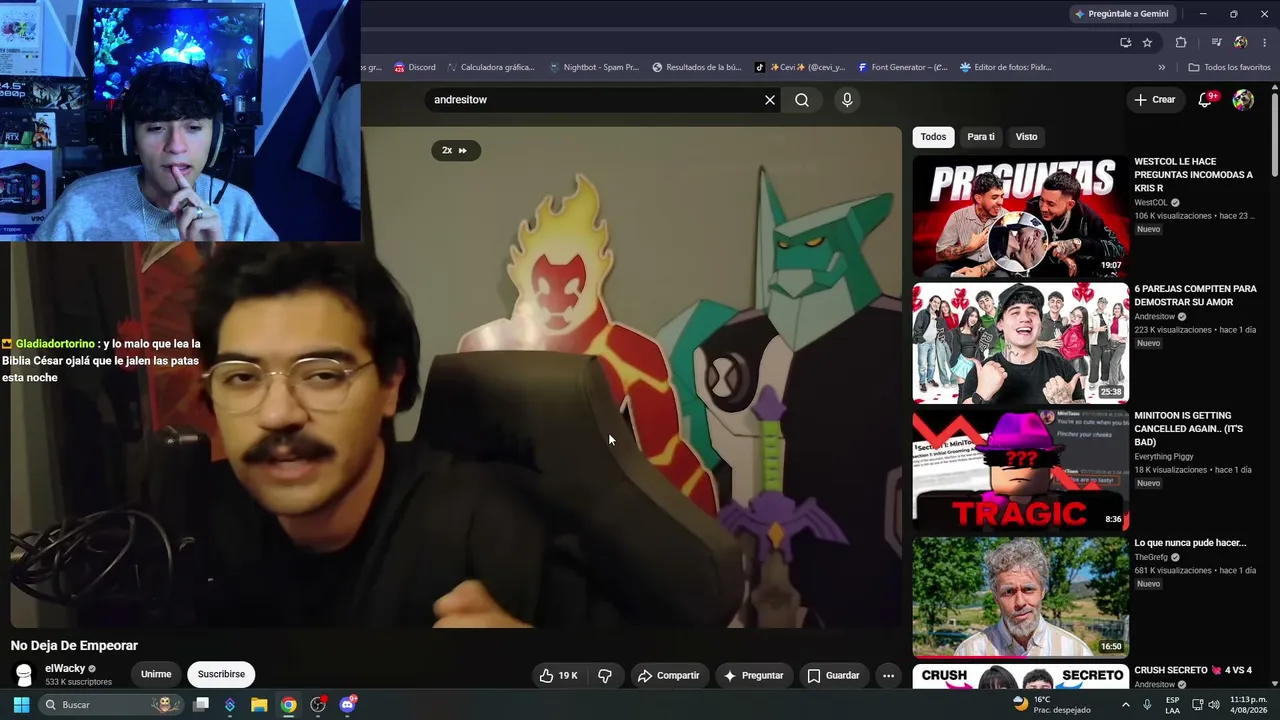
Task: Open the Cevi TikTok bookmark
Action: [x=800, y=67]
